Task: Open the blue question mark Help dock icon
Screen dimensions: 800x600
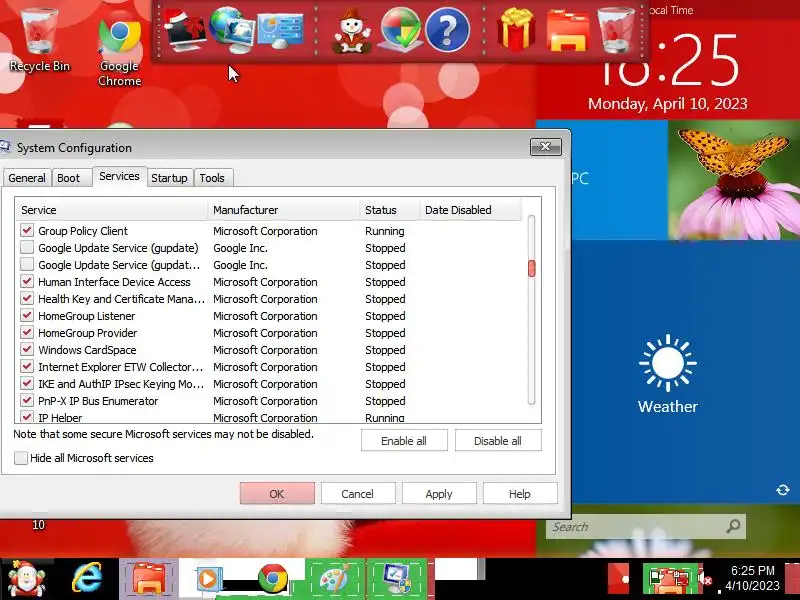Action: [447, 30]
